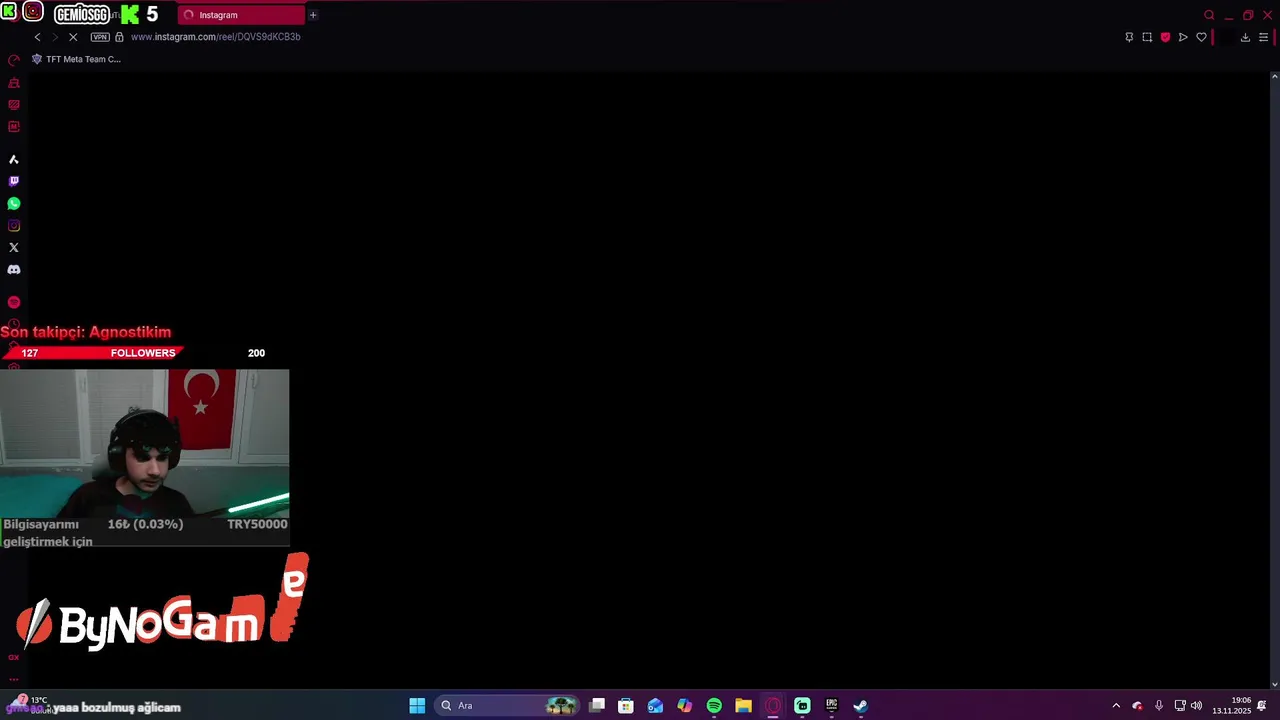Screen dimensions: 1280x720
Task: Open the third red sidebar panel icon
Action: (x=14, y=105)
